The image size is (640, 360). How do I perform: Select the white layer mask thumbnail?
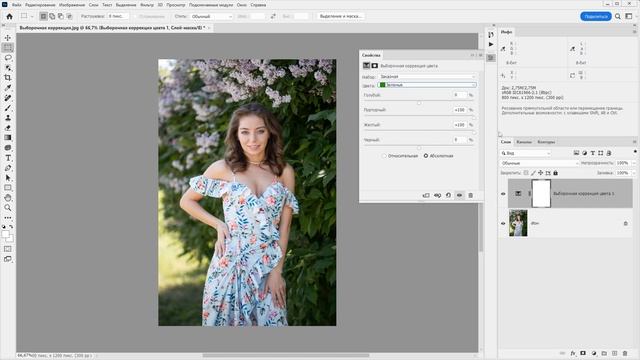coord(541,194)
